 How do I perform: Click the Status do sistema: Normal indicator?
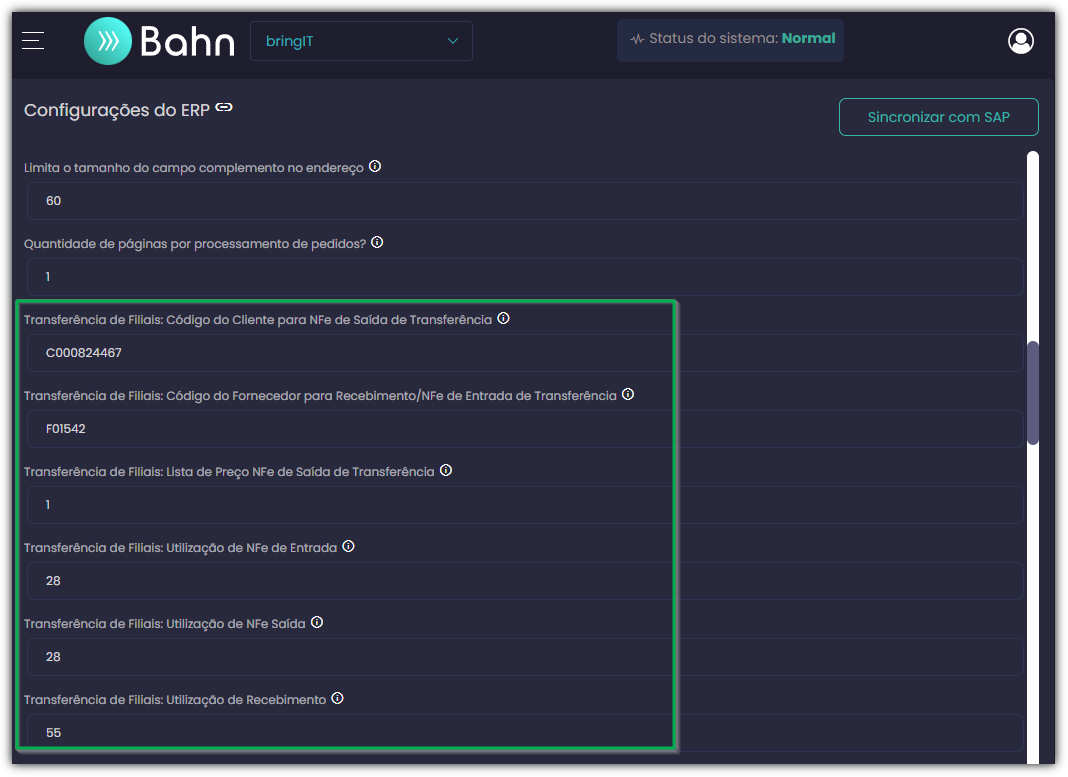(x=730, y=39)
